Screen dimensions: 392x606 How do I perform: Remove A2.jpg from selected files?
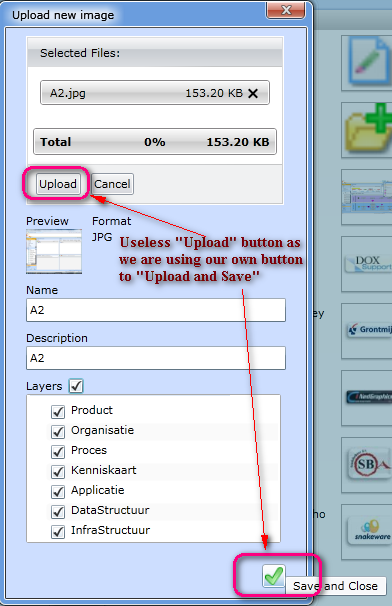click(x=253, y=93)
